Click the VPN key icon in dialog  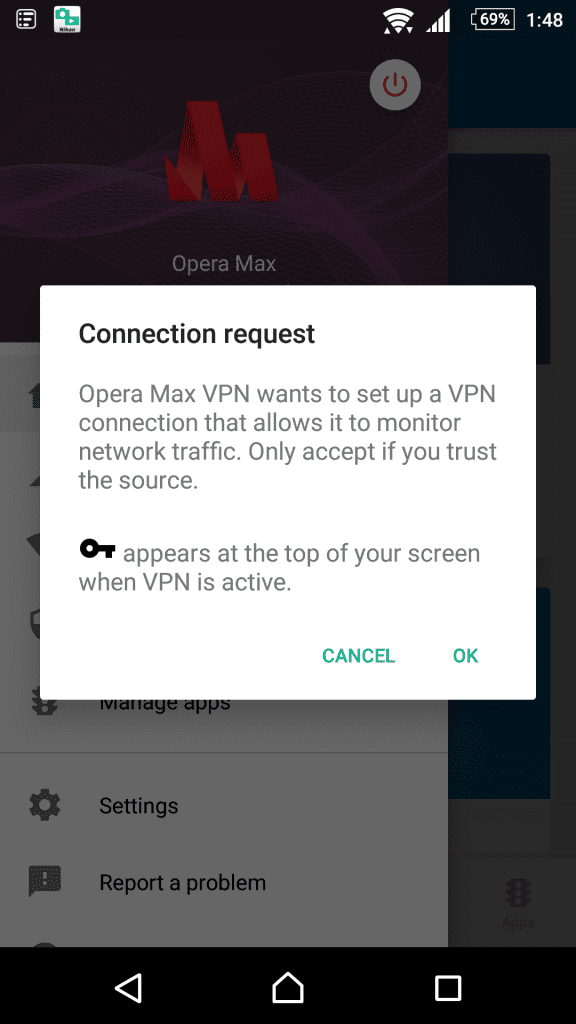(97, 549)
